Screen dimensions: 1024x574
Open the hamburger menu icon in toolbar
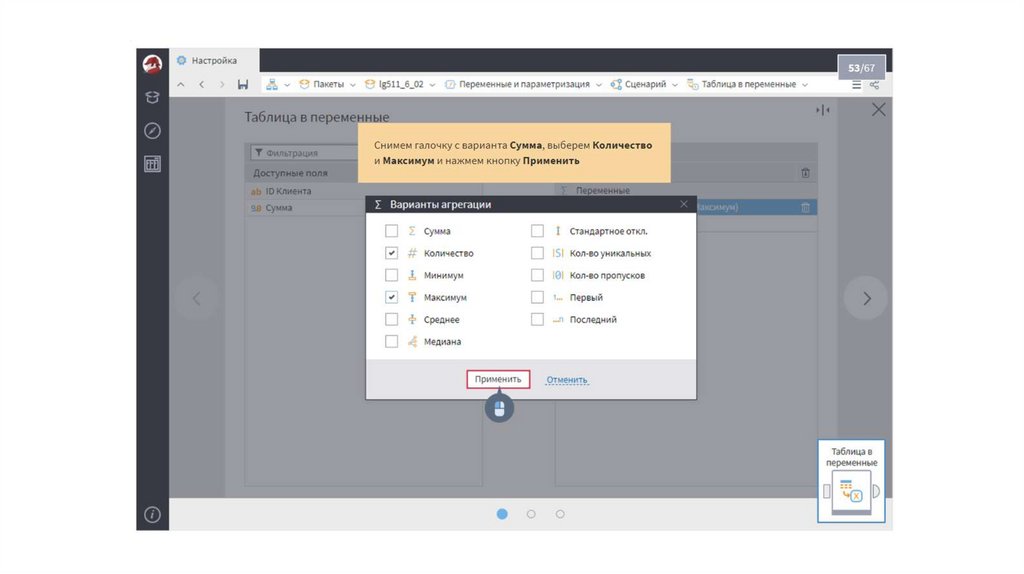(856, 85)
